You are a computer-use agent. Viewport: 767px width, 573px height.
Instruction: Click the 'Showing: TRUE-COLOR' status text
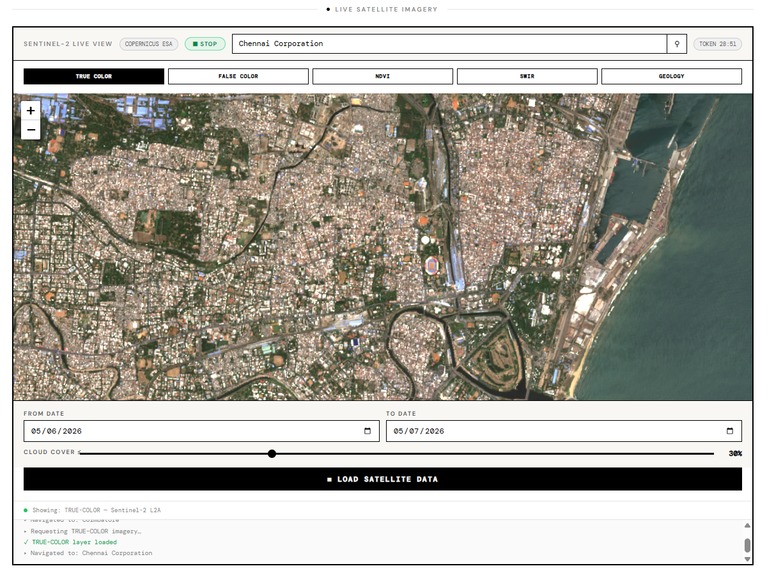click(96, 510)
